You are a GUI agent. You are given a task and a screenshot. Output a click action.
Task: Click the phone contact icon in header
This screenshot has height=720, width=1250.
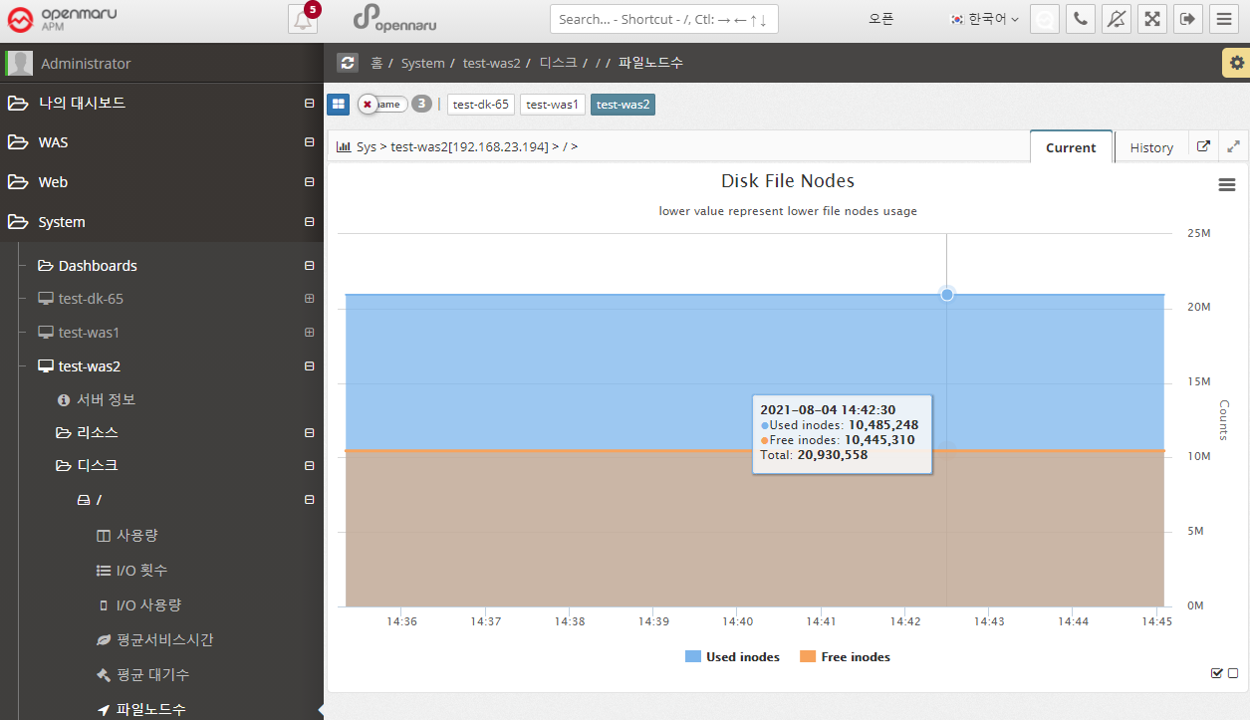(x=1080, y=19)
